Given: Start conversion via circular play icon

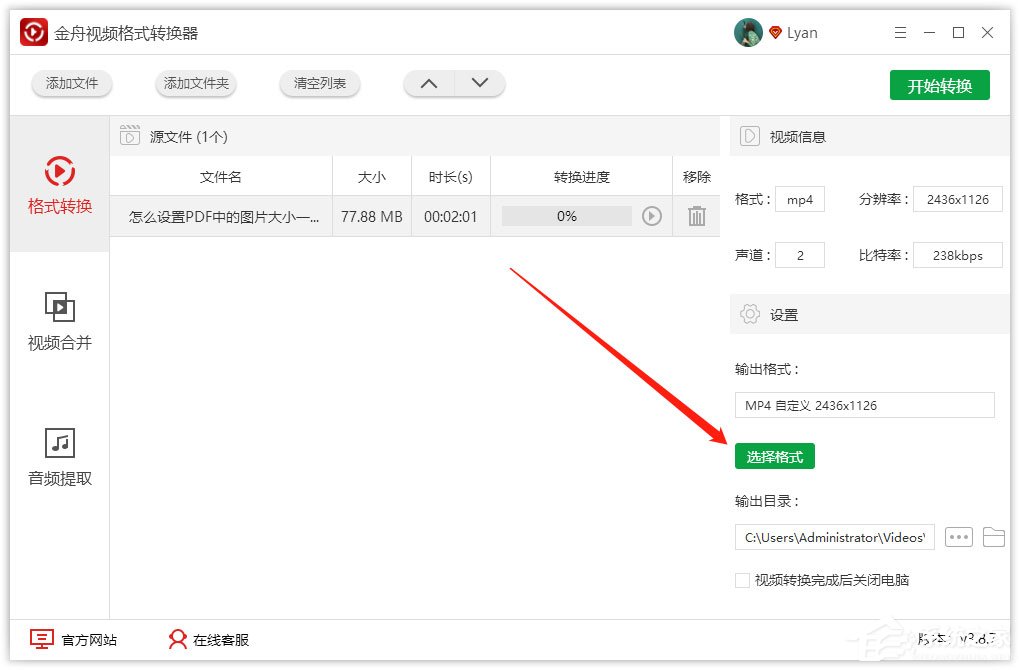Looking at the screenshot, I should point(655,216).
